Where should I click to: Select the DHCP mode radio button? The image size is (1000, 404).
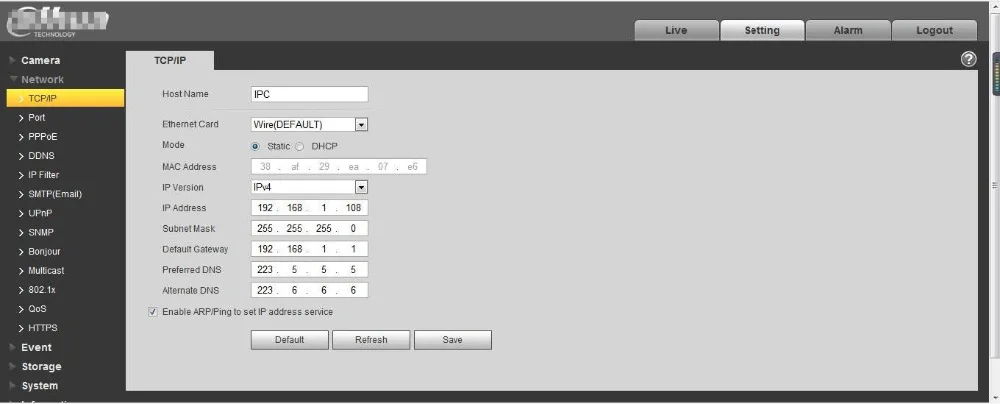click(300, 146)
